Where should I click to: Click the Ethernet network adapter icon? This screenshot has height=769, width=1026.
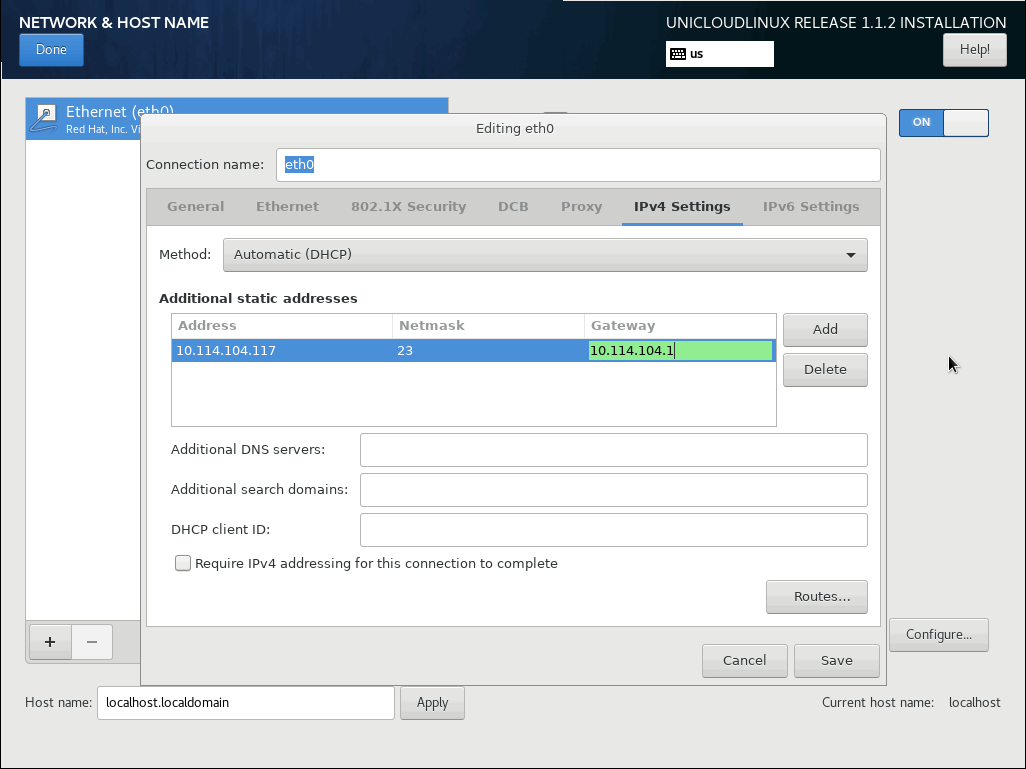(x=44, y=118)
